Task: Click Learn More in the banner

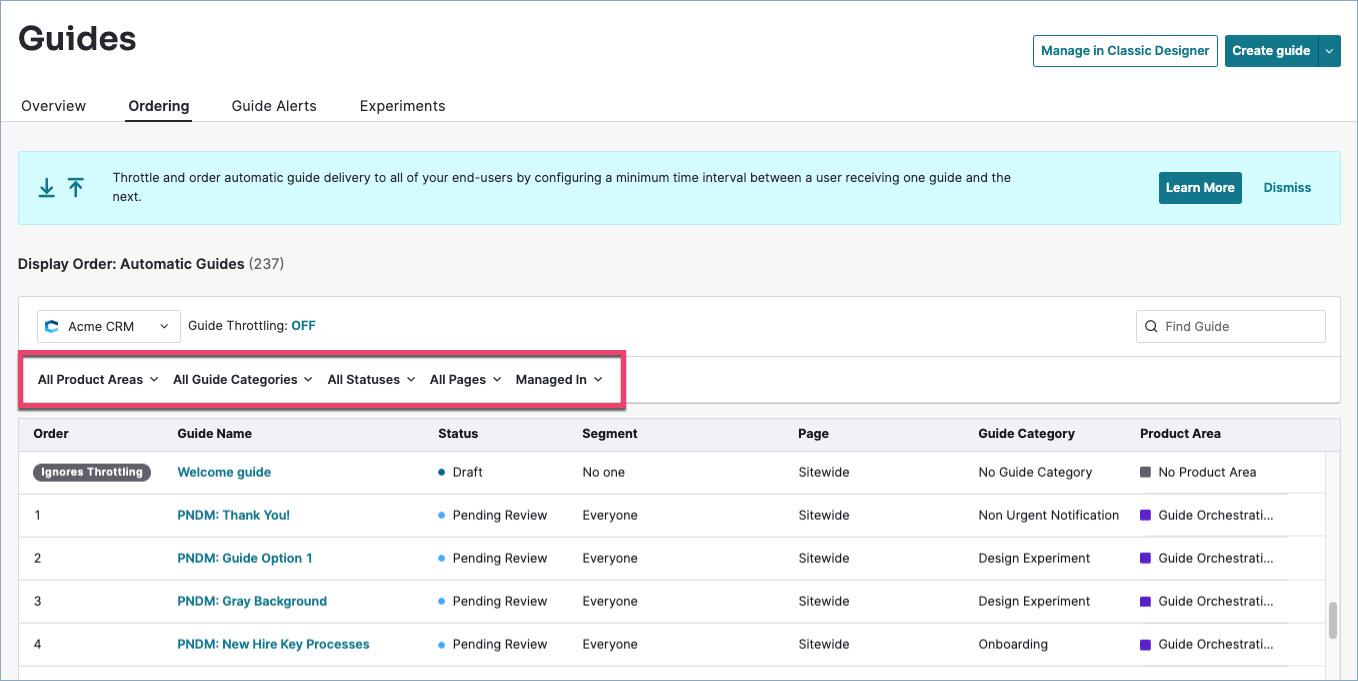Action: coord(1200,188)
